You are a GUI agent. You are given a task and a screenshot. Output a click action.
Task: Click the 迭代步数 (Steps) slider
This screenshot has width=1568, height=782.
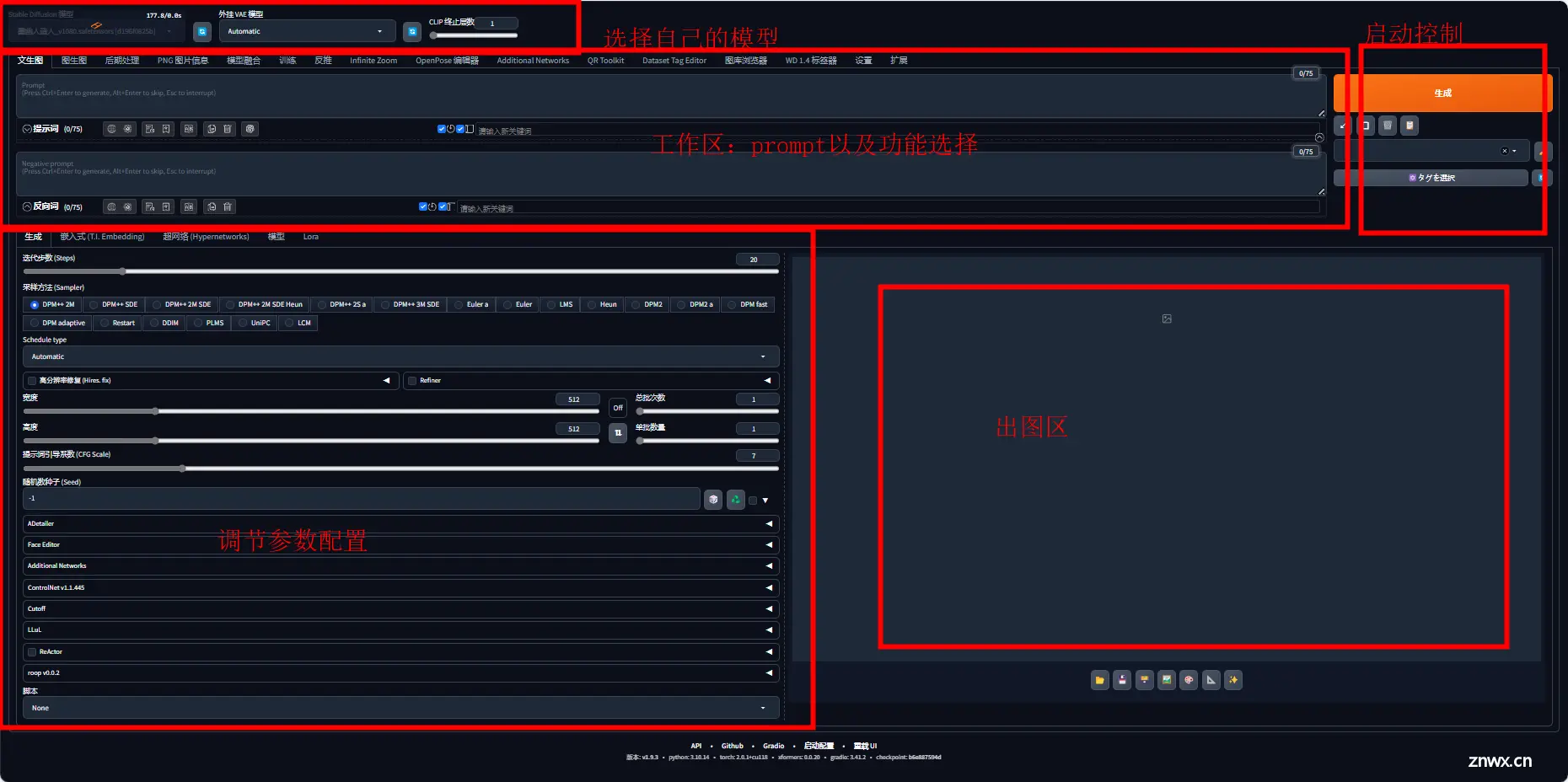pos(400,271)
